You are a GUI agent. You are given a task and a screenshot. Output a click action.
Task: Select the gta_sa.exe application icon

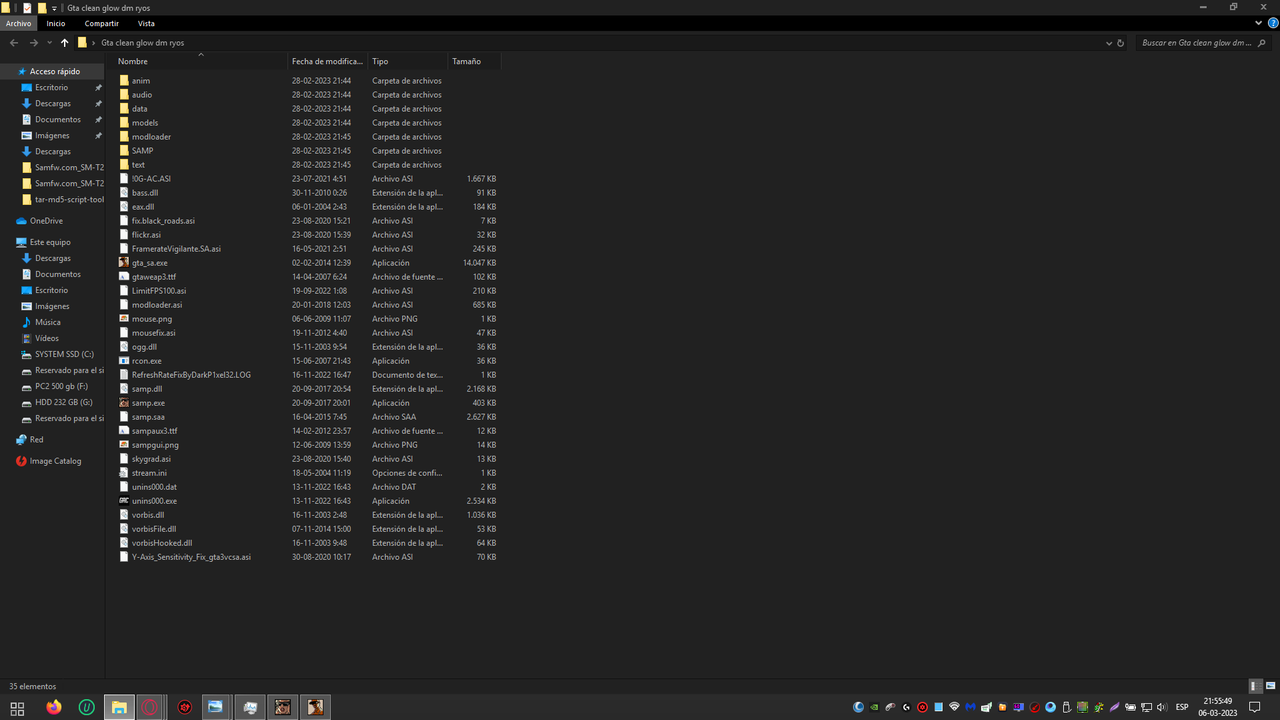[x=124, y=263]
